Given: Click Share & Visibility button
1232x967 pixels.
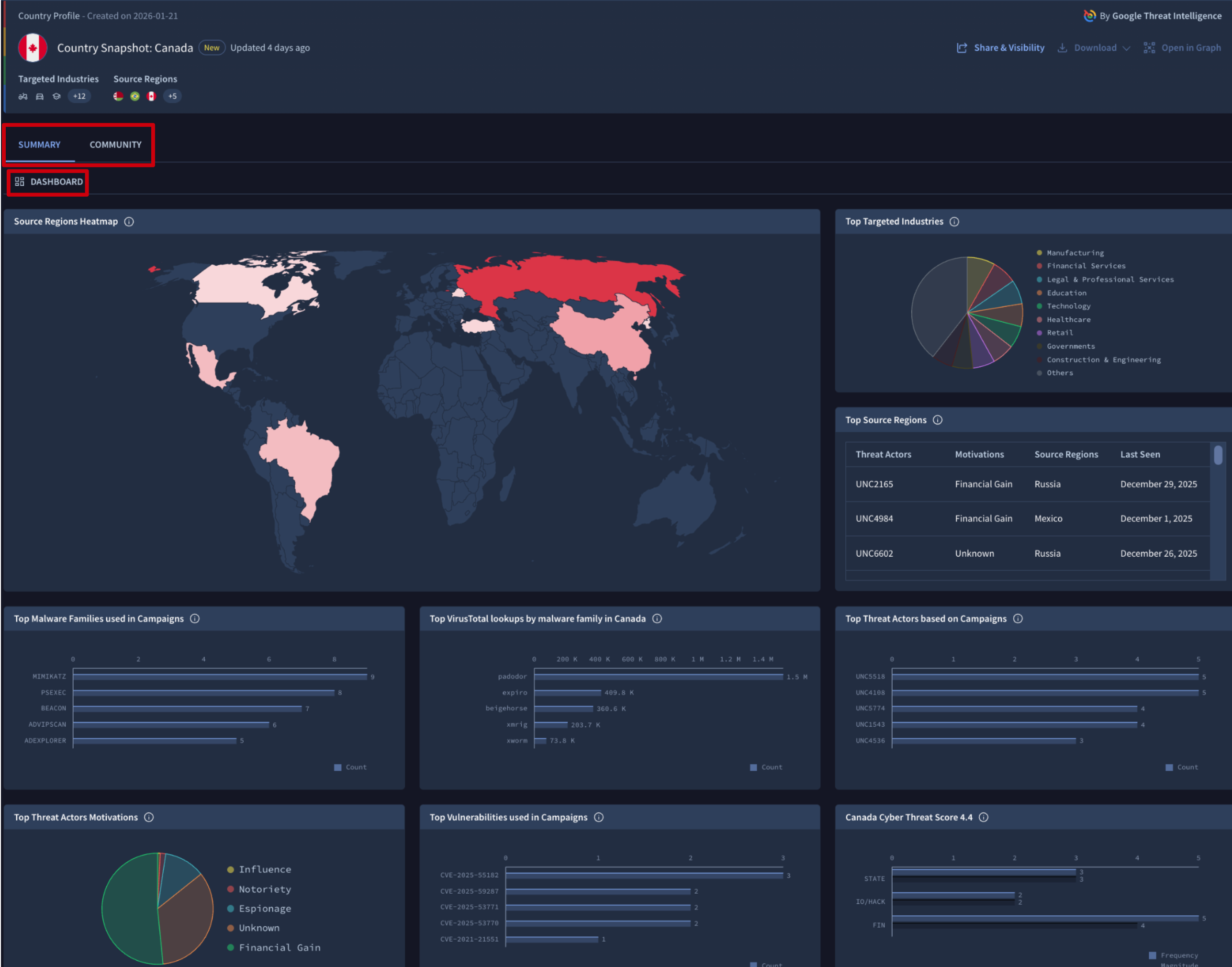Looking at the screenshot, I should [x=1000, y=47].
